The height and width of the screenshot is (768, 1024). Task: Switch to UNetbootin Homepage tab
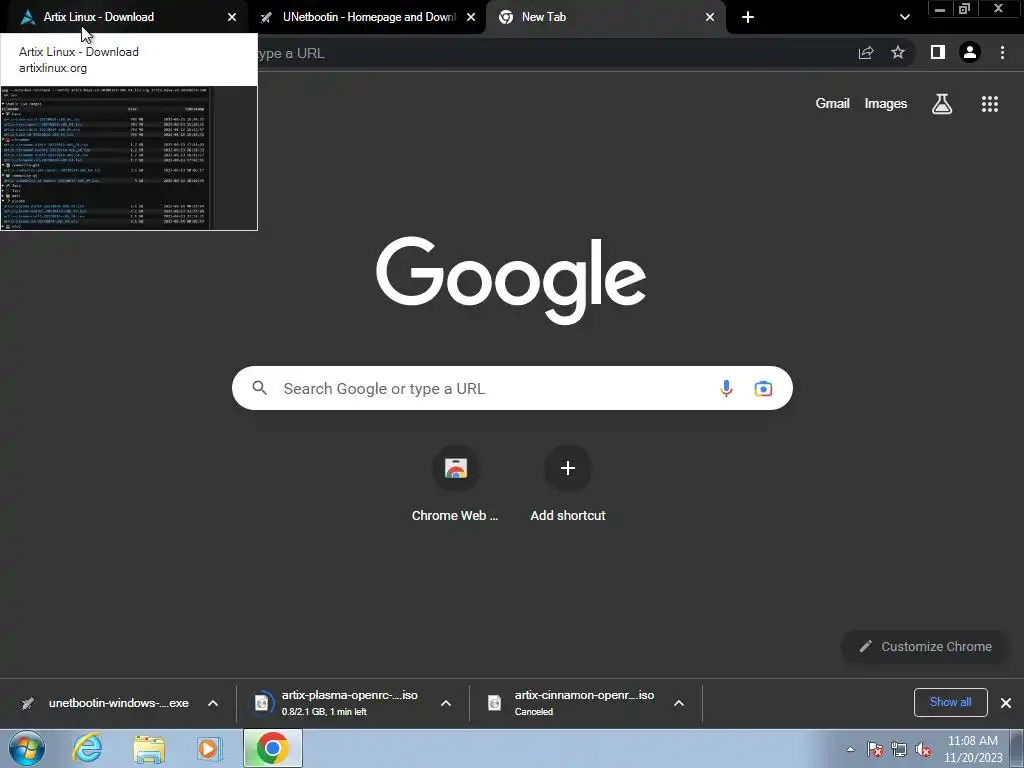click(368, 17)
